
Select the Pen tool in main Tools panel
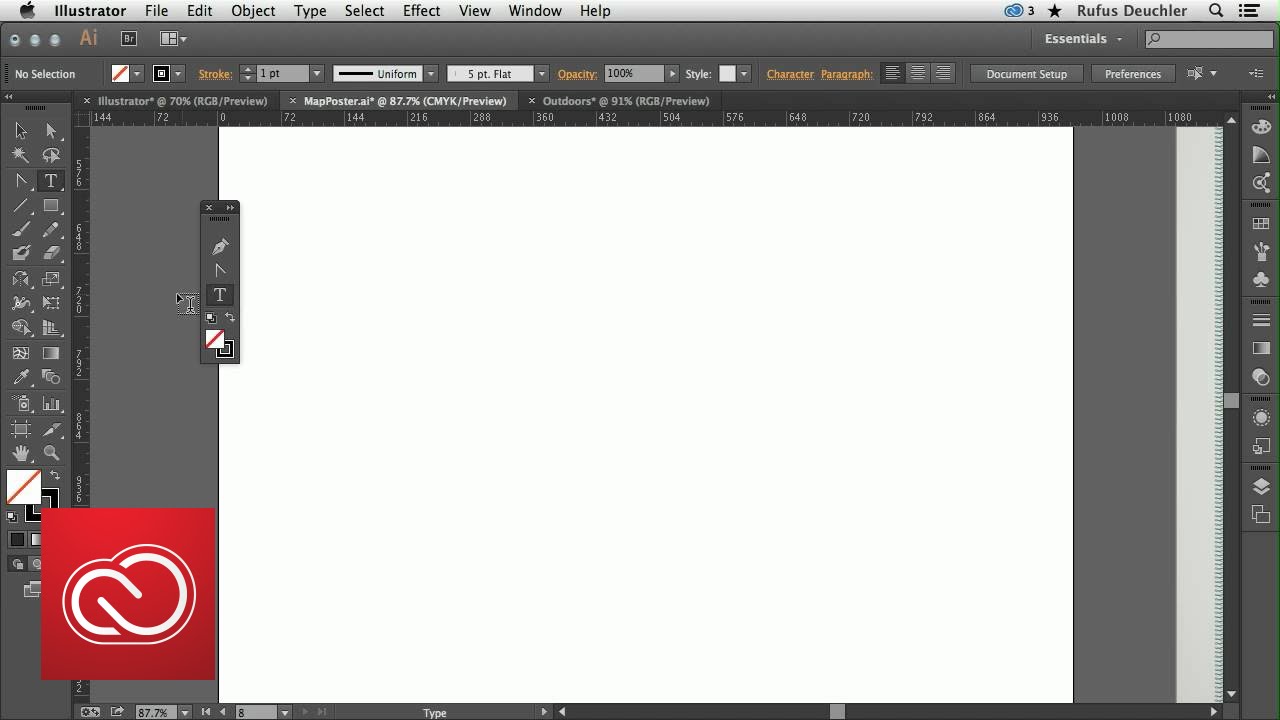coord(21,181)
